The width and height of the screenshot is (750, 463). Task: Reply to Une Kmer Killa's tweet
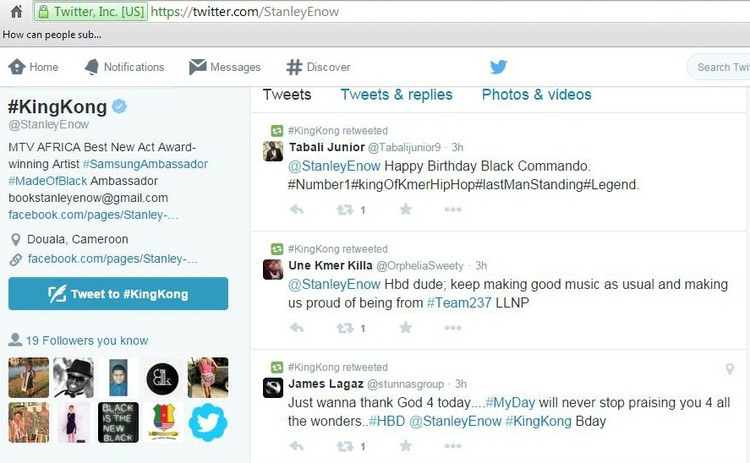coord(297,328)
